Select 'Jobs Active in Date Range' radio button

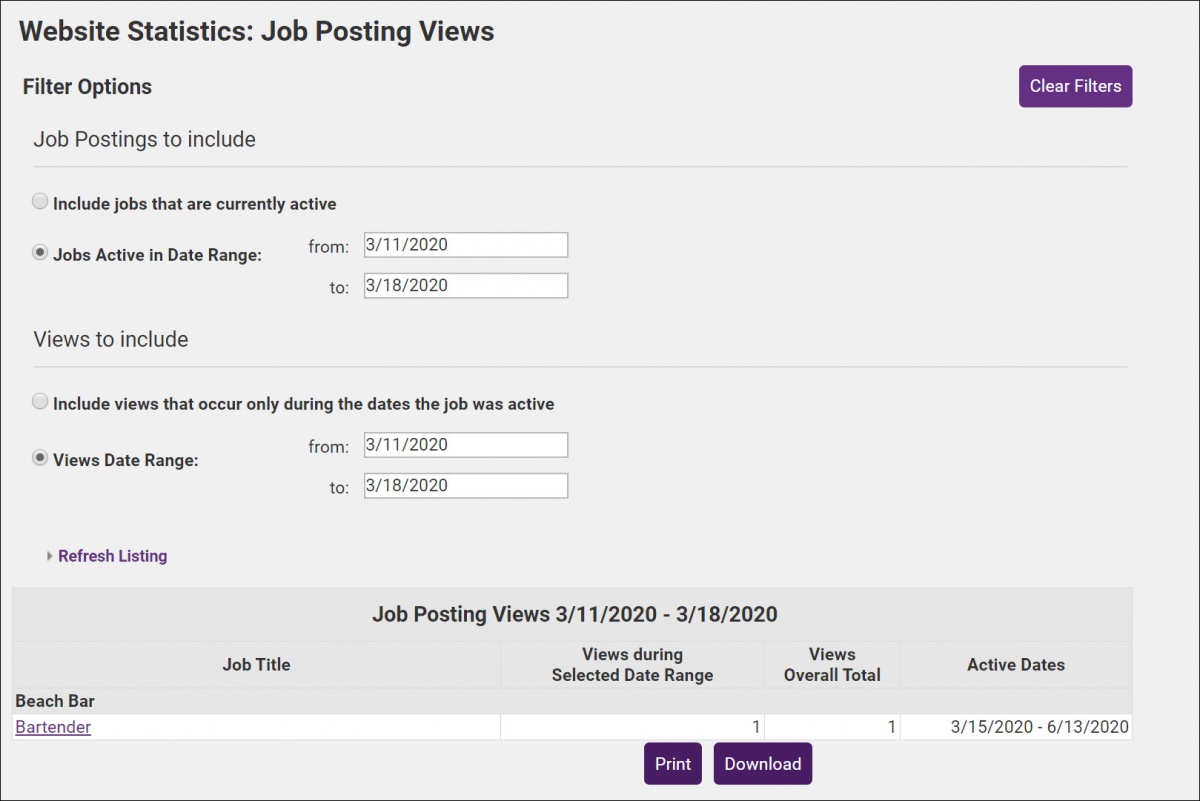coord(40,253)
